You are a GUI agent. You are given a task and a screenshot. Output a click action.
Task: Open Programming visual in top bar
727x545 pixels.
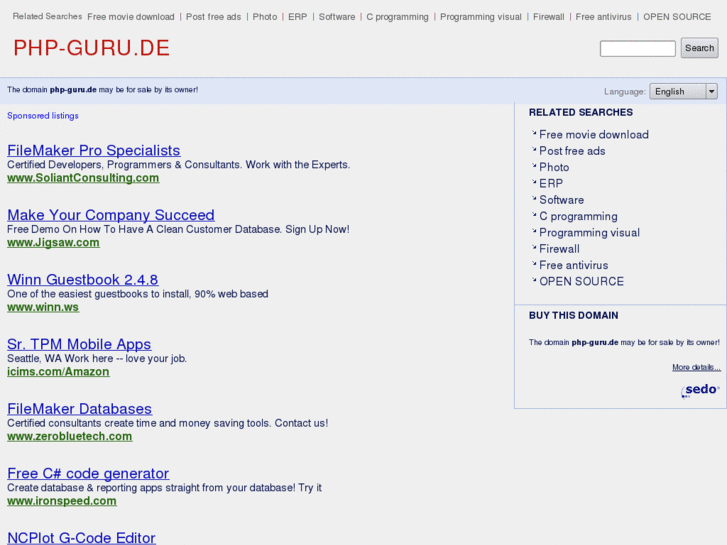[481, 17]
